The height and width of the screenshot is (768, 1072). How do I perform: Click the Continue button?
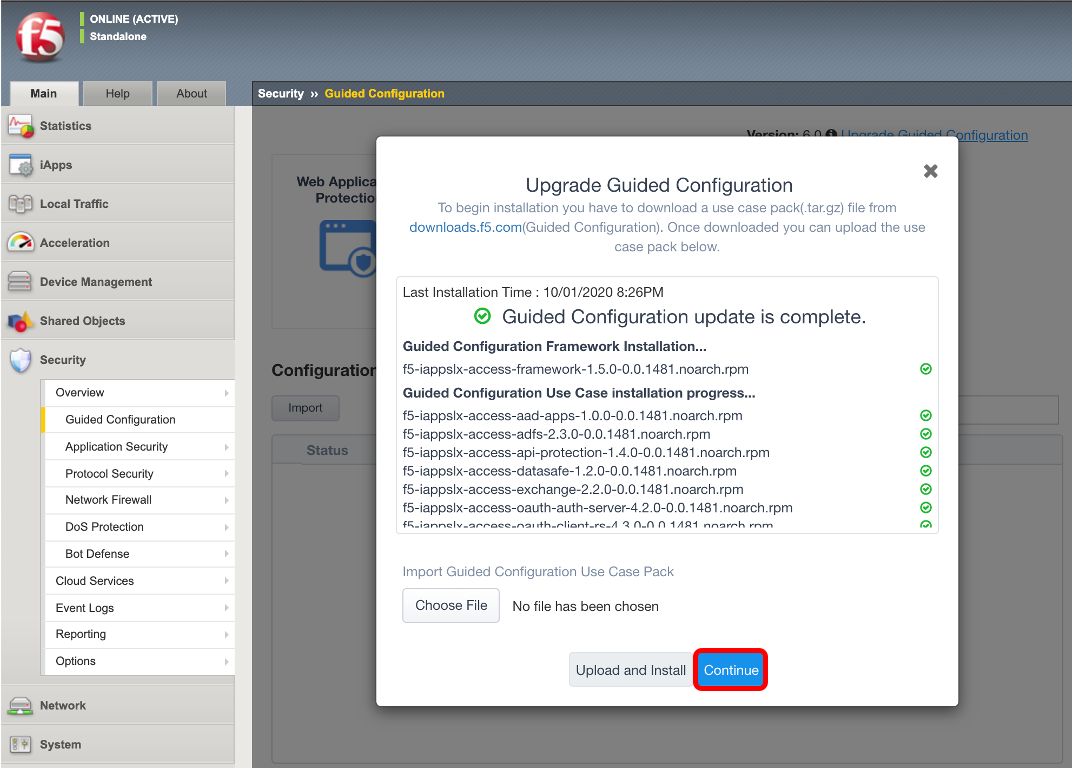[x=731, y=670]
